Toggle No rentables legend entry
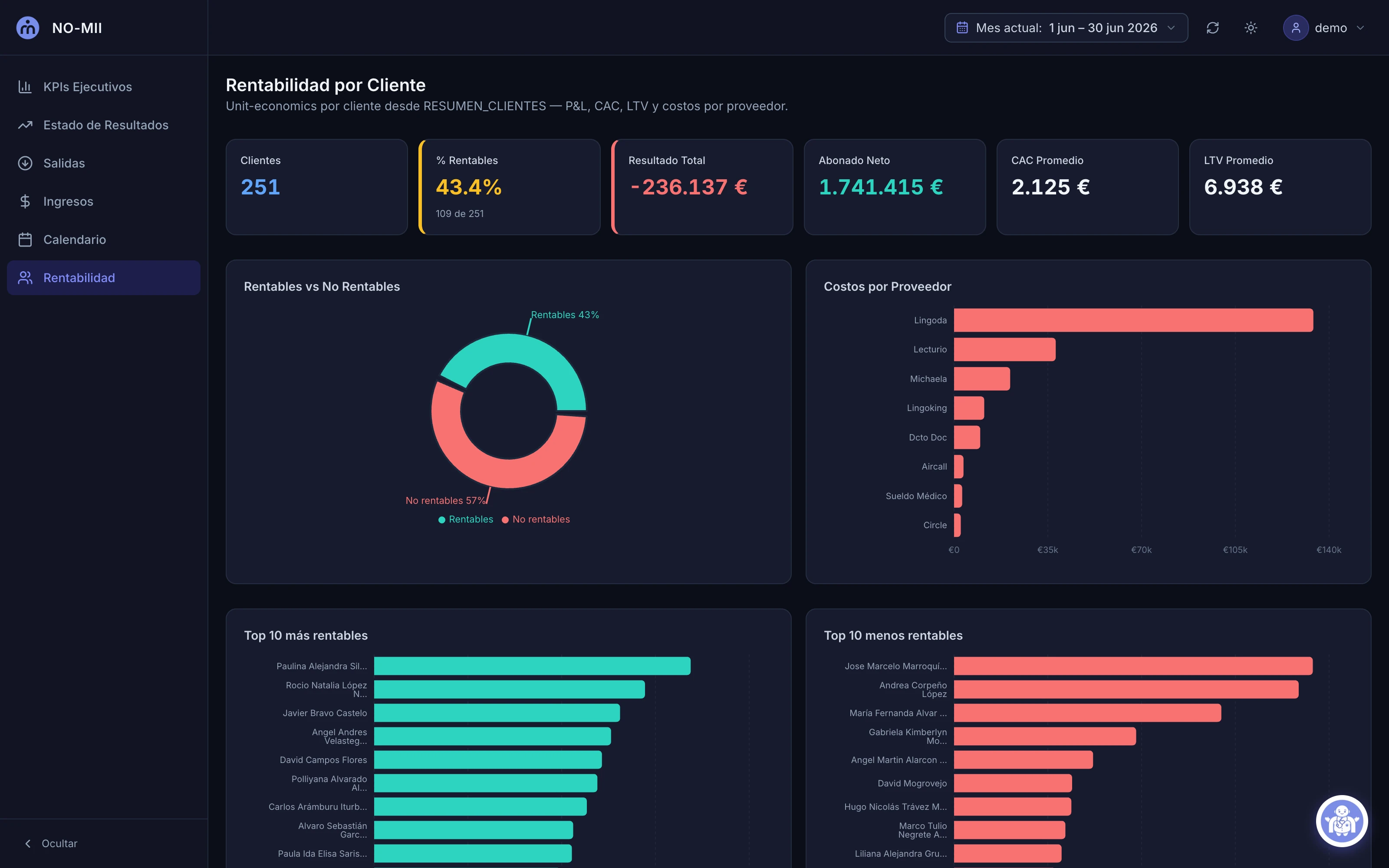The image size is (1389, 868). coord(536,519)
